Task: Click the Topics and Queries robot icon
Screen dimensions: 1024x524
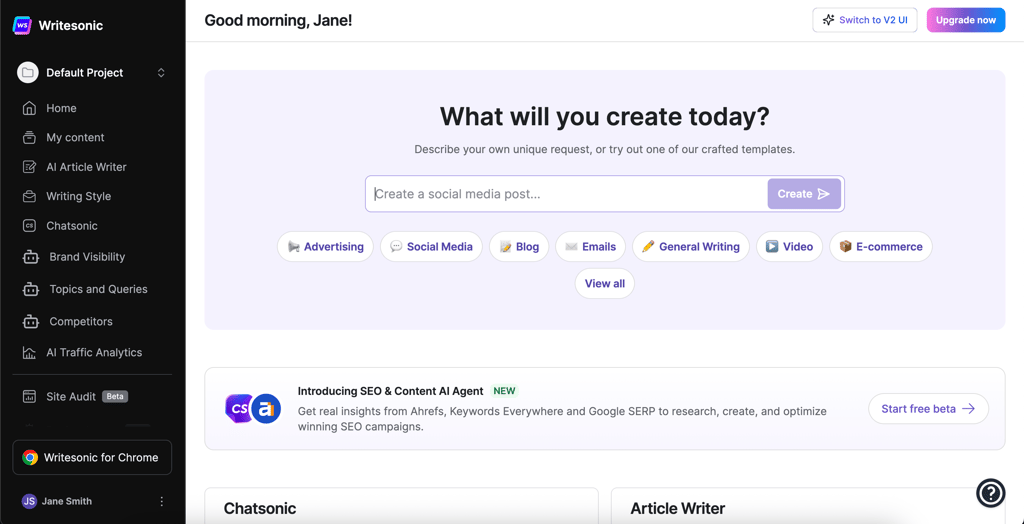Action: tap(30, 289)
